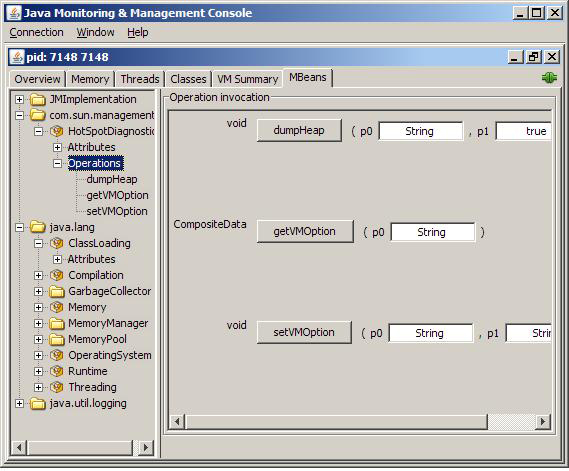Select getVMOption in the tree
The image size is (569, 471).
pos(117,195)
